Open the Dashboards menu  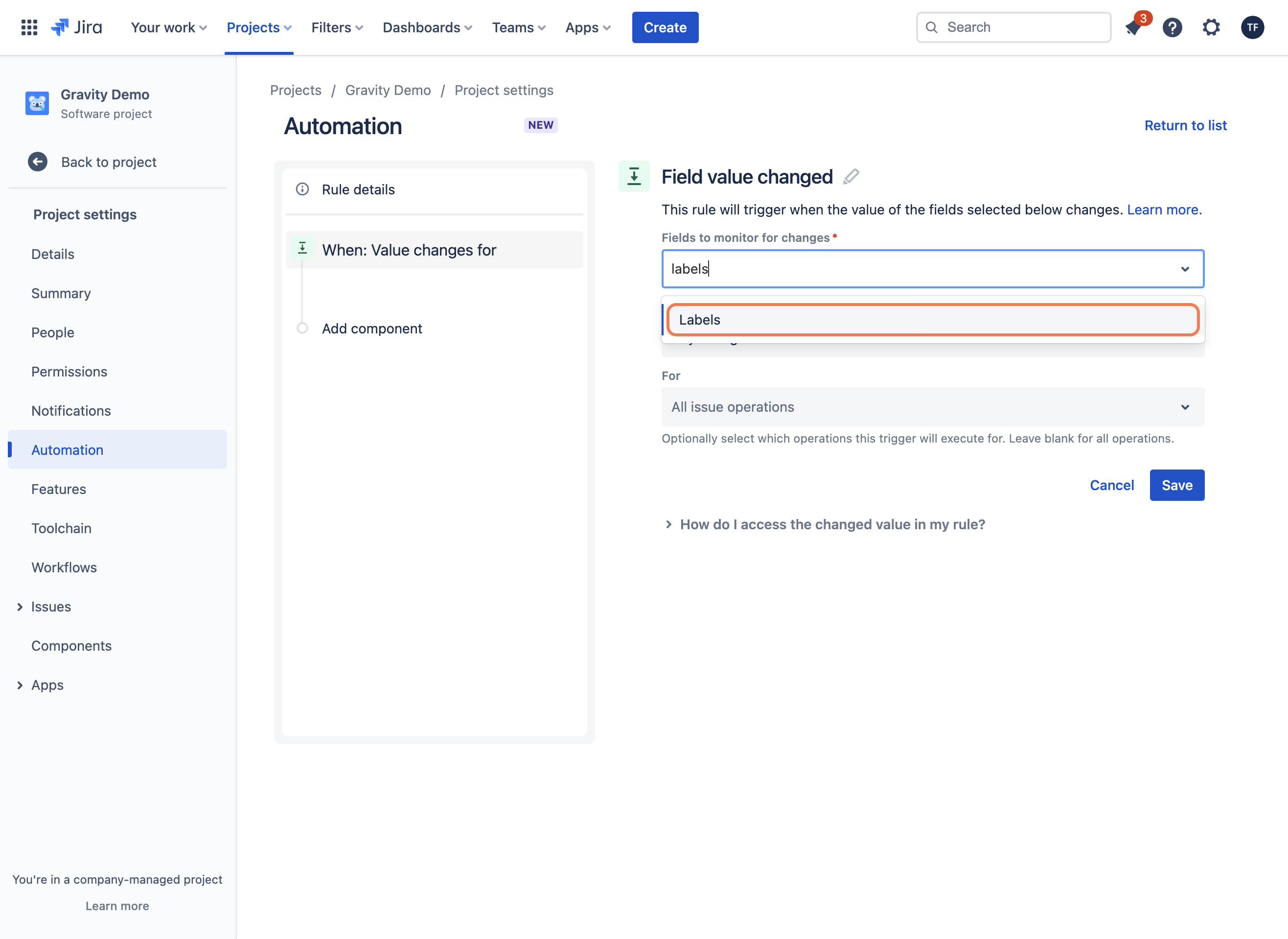pyautogui.click(x=427, y=27)
